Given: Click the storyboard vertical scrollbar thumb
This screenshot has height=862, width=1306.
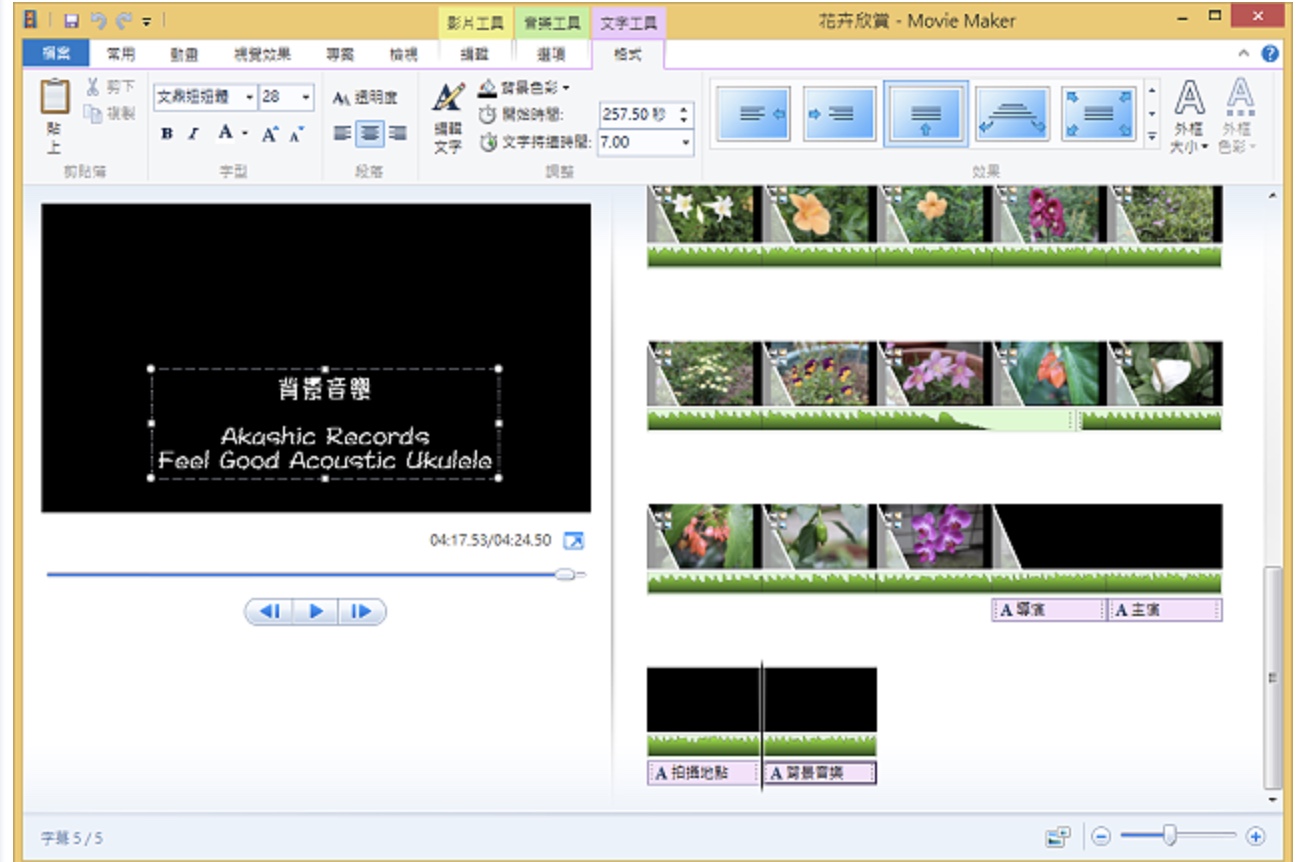Looking at the screenshot, I should (x=1272, y=677).
